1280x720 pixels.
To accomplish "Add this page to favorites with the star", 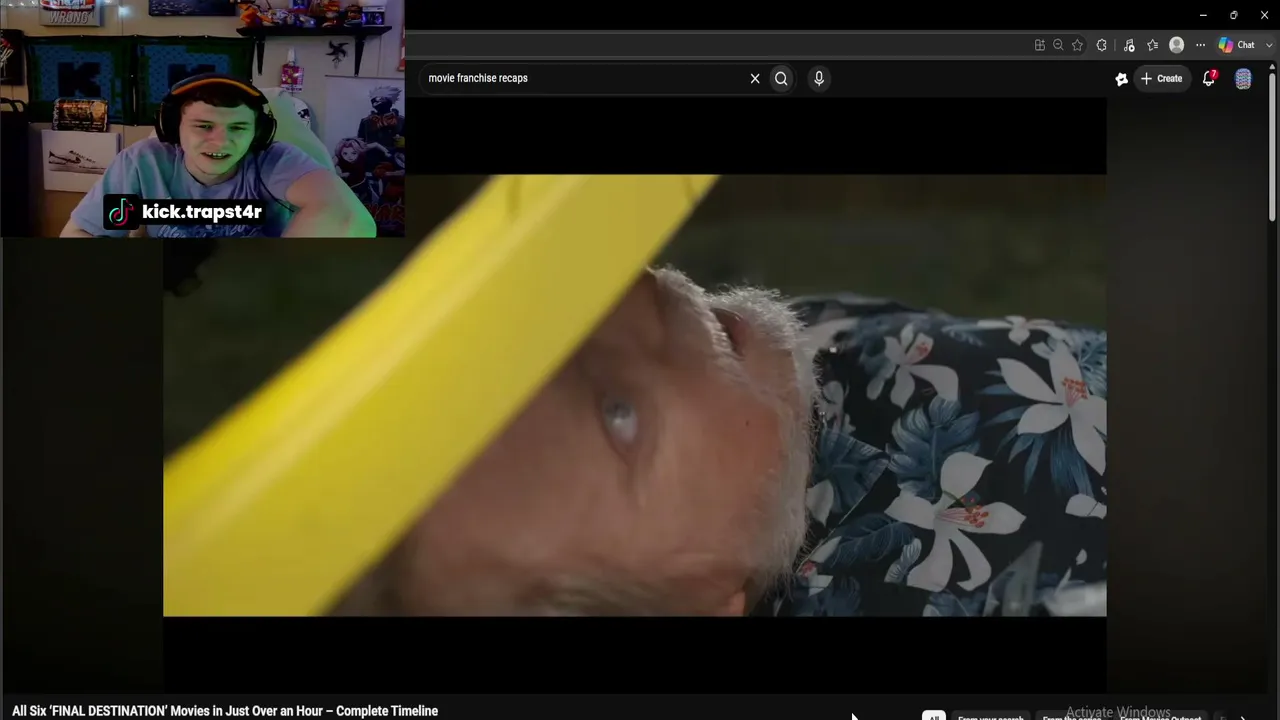I will click(1077, 45).
